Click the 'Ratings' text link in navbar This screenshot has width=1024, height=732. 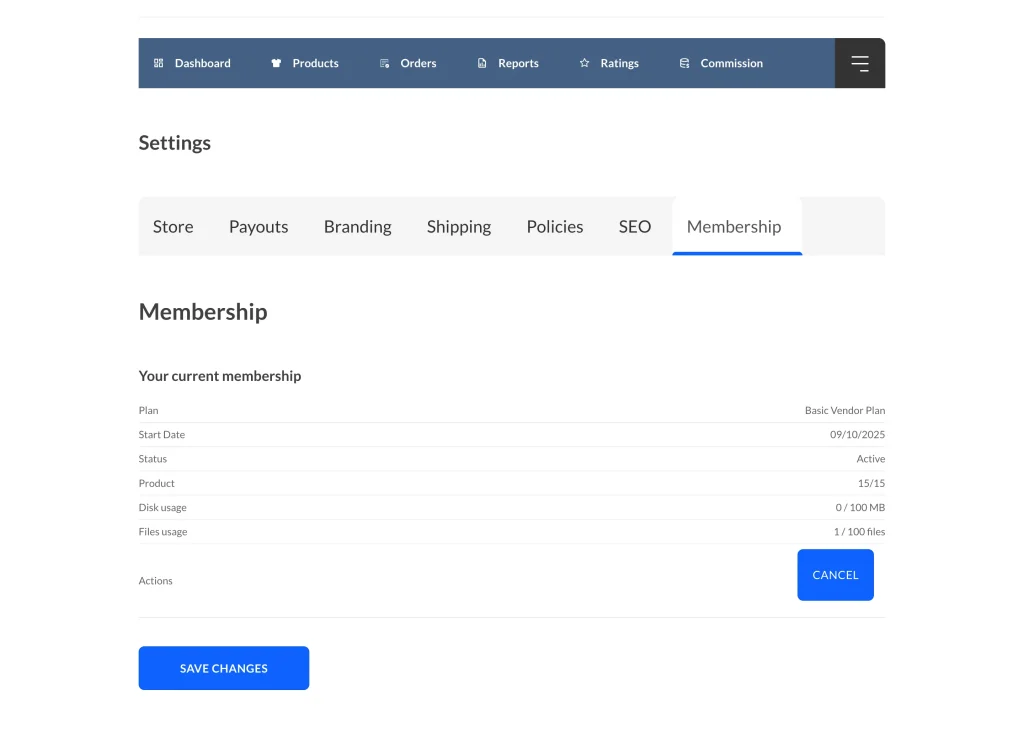tap(619, 63)
